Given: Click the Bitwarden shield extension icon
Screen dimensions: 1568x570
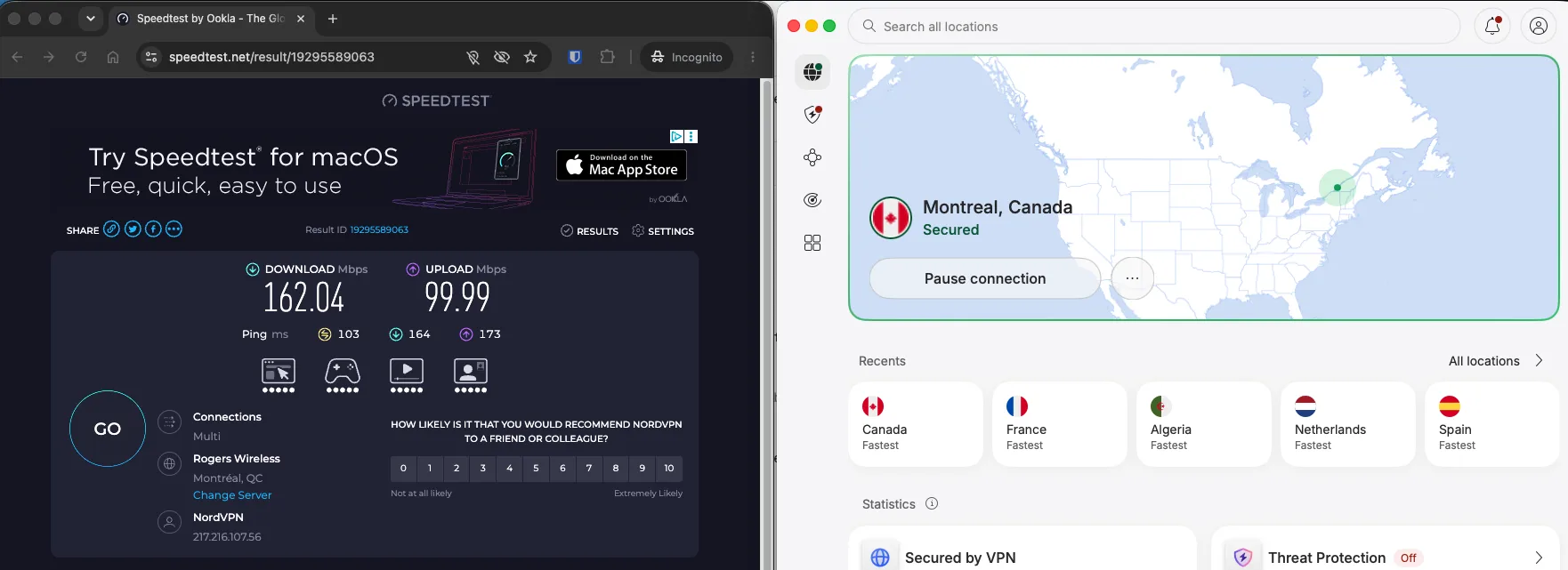Looking at the screenshot, I should (x=575, y=57).
